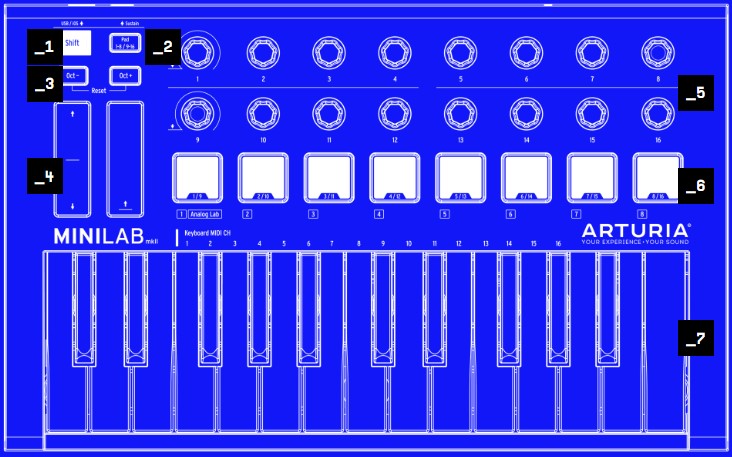Select rotary knob 10
This screenshot has height=457, width=732.
point(263,113)
